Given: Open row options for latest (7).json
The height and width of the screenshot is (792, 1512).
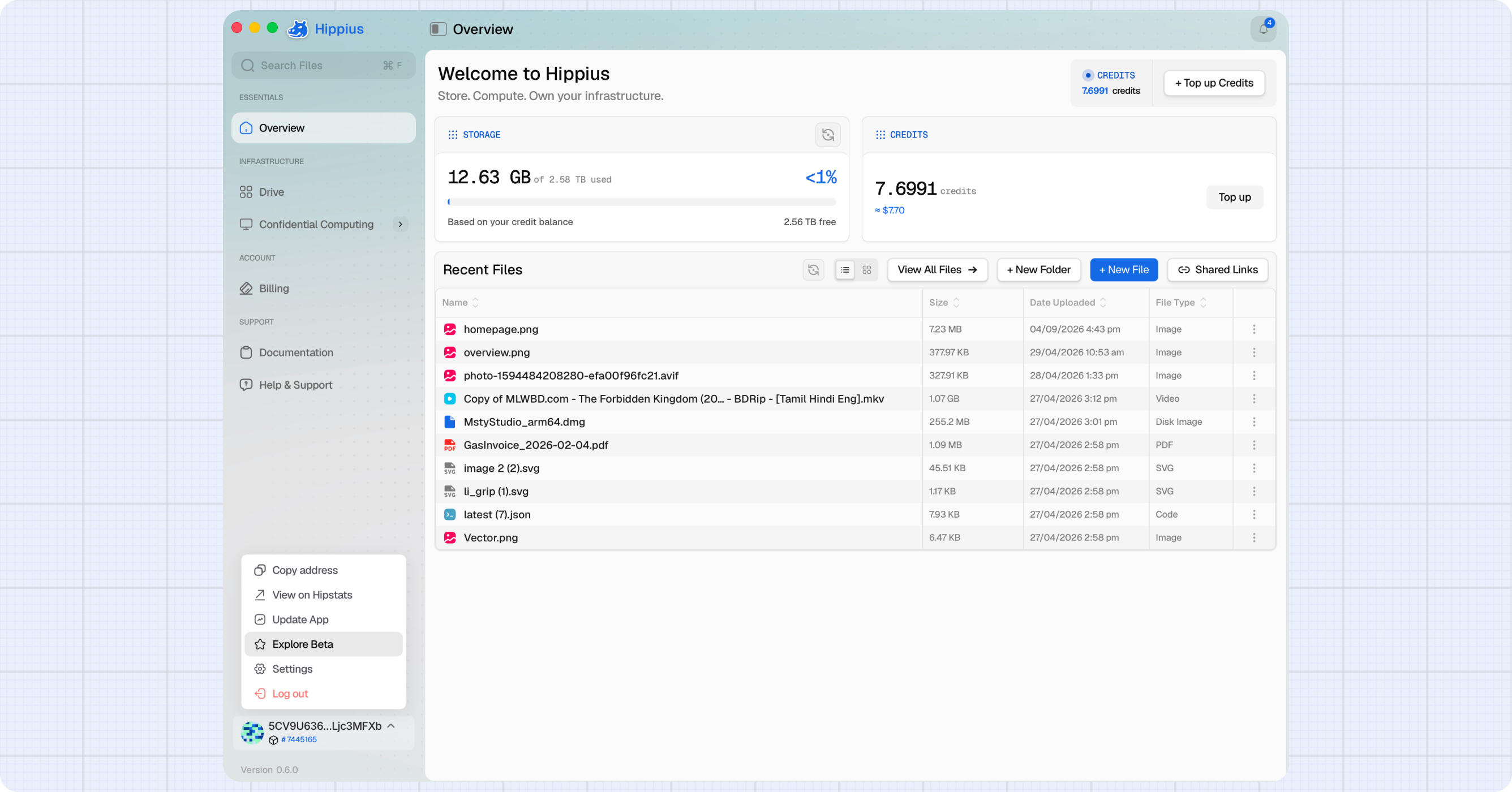Looking at the screenshot, I should (x=1254, y=514).
